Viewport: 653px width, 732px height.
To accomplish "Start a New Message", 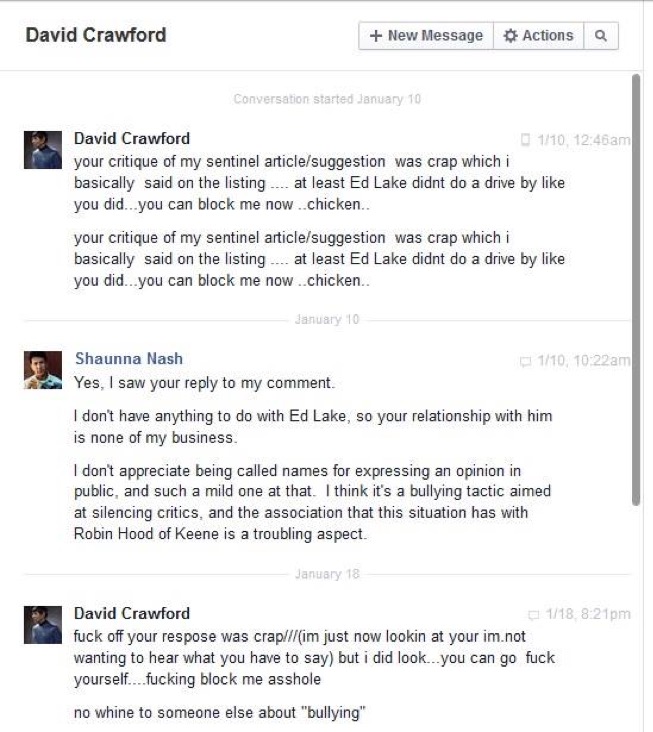I will click(426, 35).
